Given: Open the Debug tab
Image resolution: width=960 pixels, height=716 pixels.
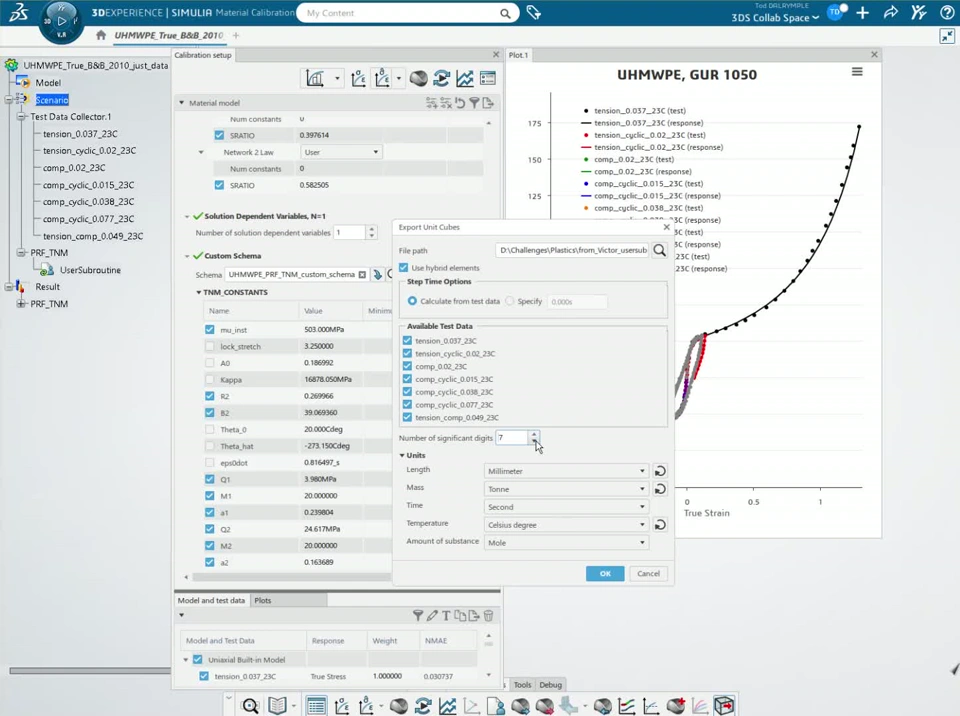Looking at the screenshot, I should click(x=550, y=685).
